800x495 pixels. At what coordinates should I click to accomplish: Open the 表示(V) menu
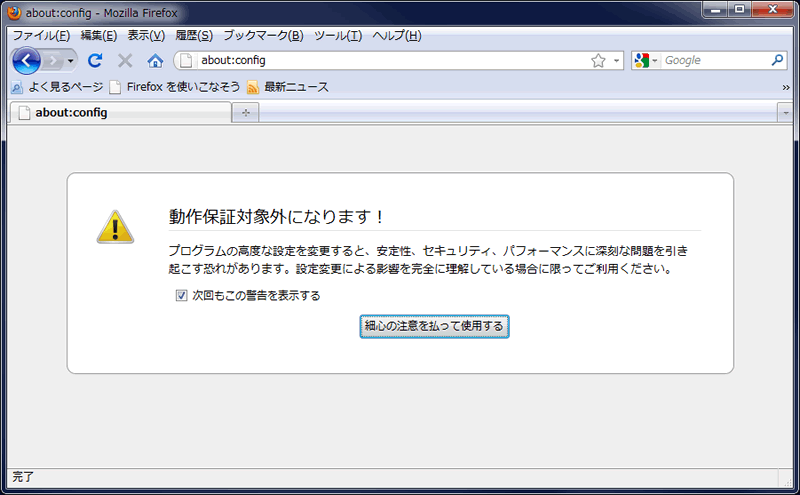[x=146, y=35]
